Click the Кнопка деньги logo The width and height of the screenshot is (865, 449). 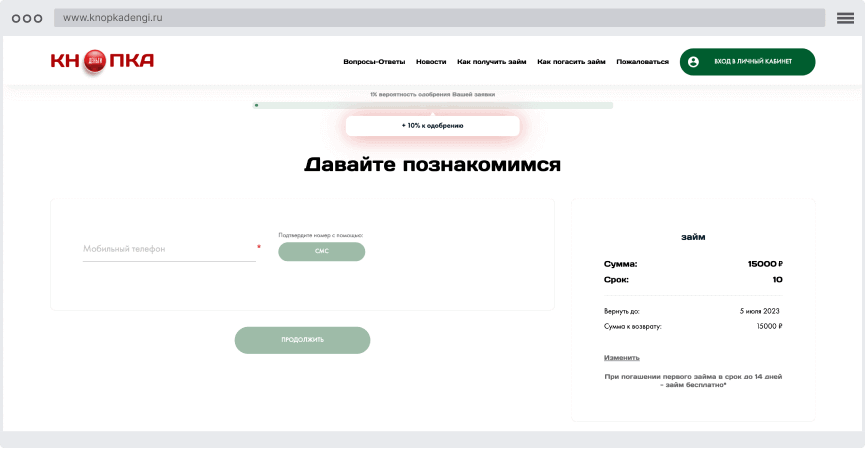pyautogui.click(x=102, y=61)
